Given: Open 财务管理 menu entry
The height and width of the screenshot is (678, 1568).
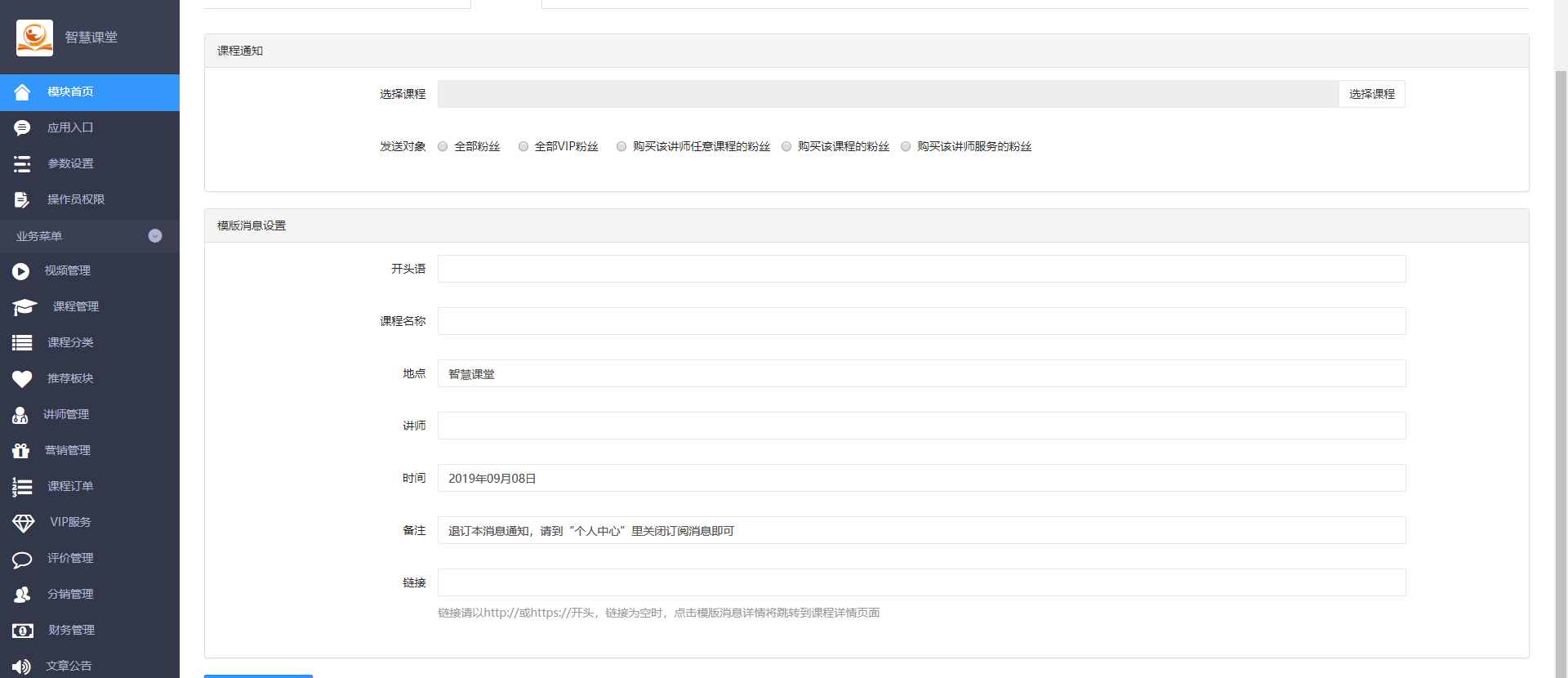Looking at the screenshot, I should point(90,631).
